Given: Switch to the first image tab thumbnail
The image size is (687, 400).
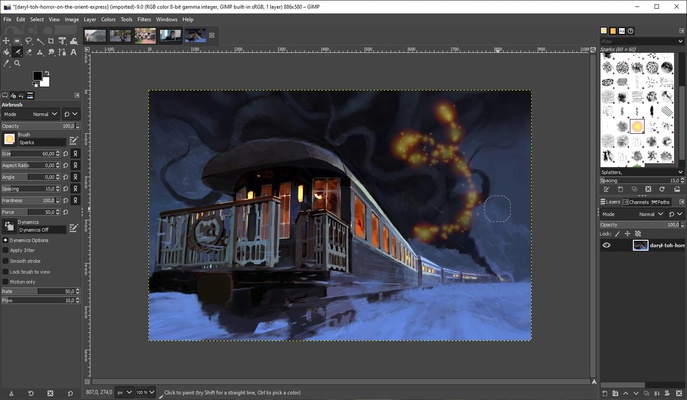Looking at the screenshot, I should pos(95,35).
